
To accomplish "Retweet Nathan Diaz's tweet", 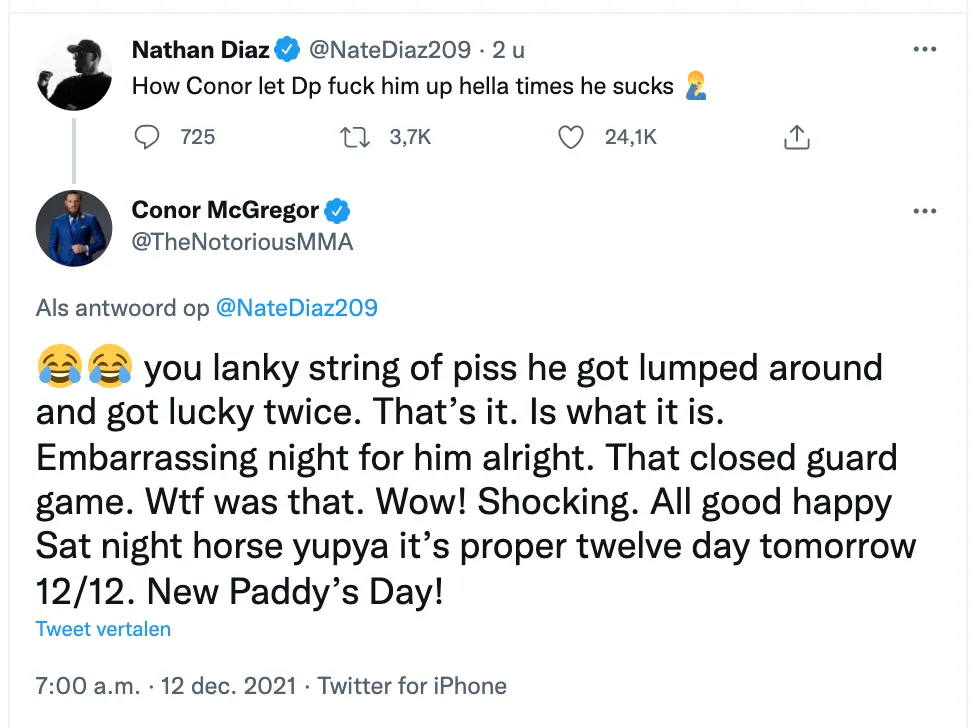I will pyautogui.click(x=354, y=137).
